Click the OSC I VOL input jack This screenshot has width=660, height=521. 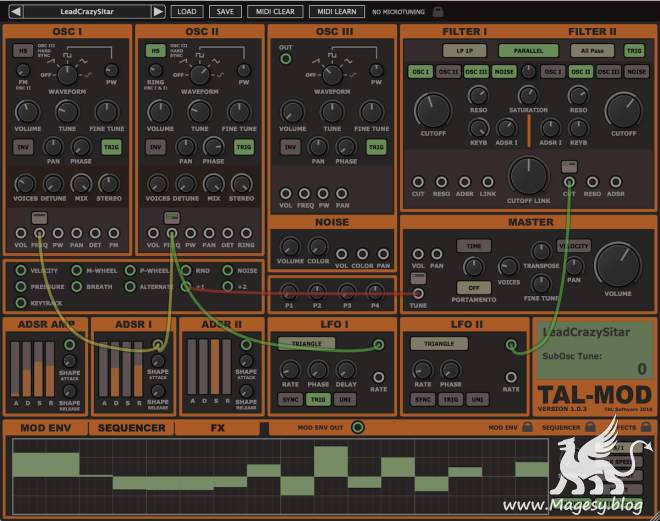[x=21, y=233]
